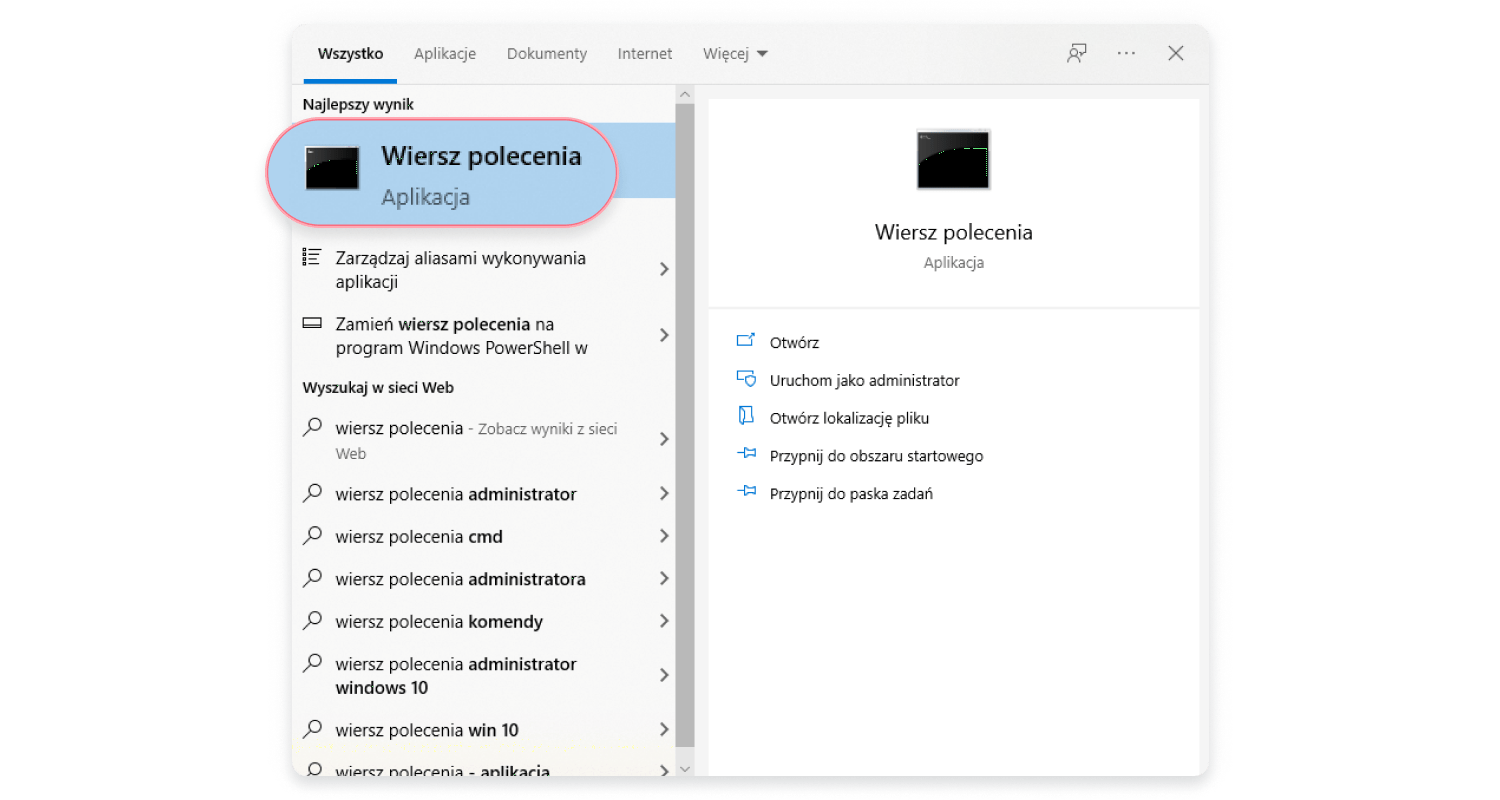
Task: Click the shield icon for Uruchom jako administrator
Action: pyautogui.click(x=746, y=379)
